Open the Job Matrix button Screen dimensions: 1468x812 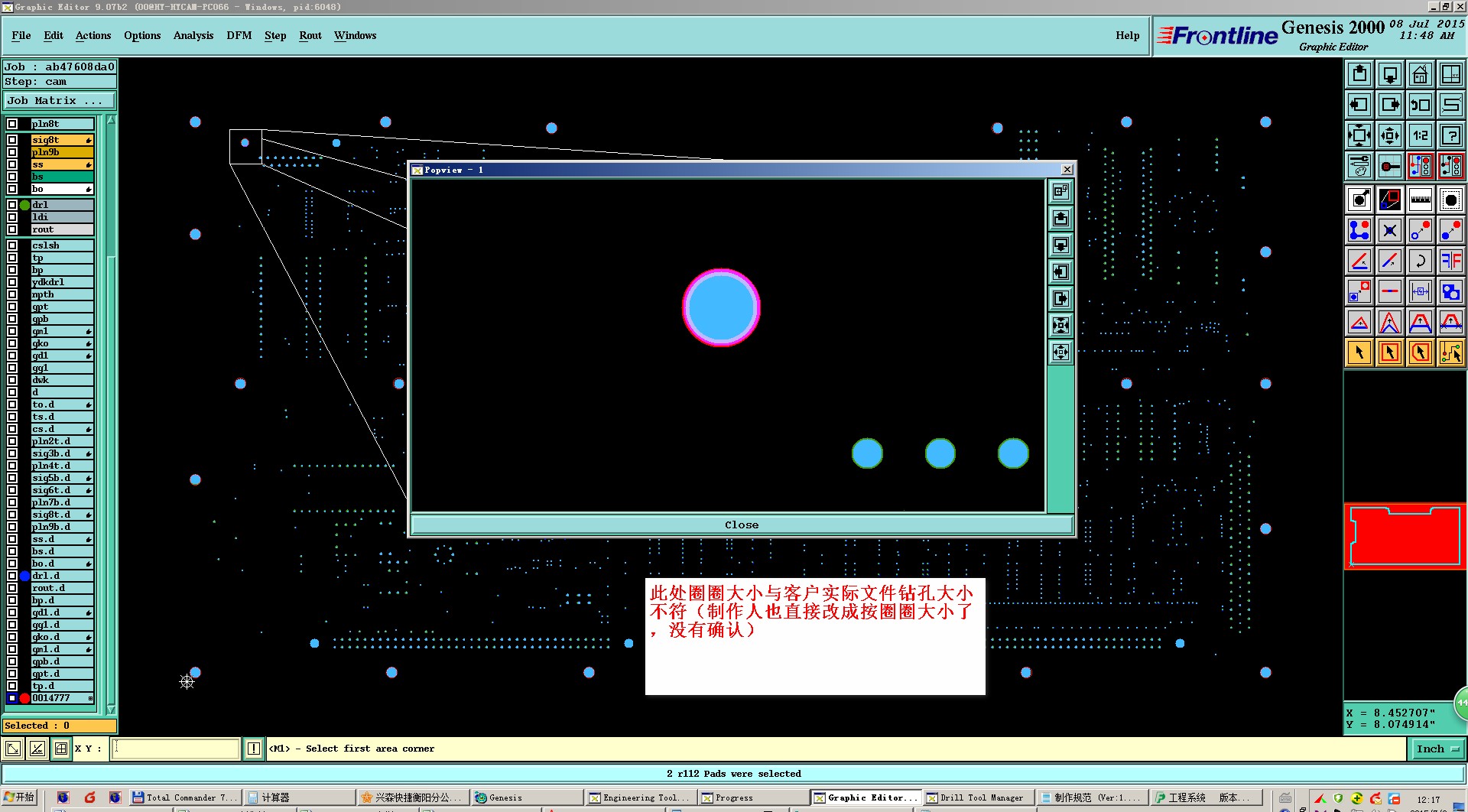point(59,100)
